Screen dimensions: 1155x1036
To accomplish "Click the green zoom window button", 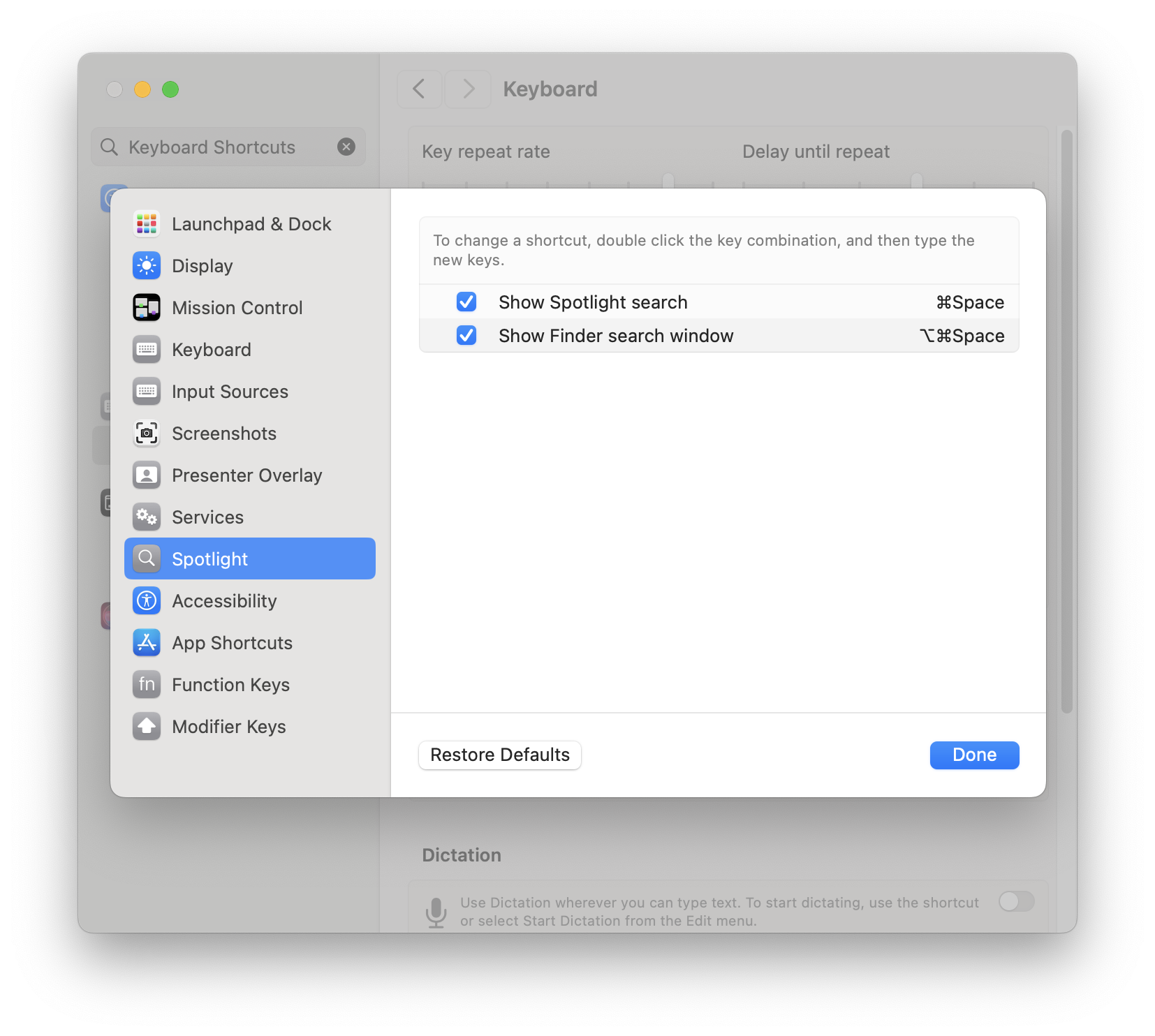I will [170, 89].
